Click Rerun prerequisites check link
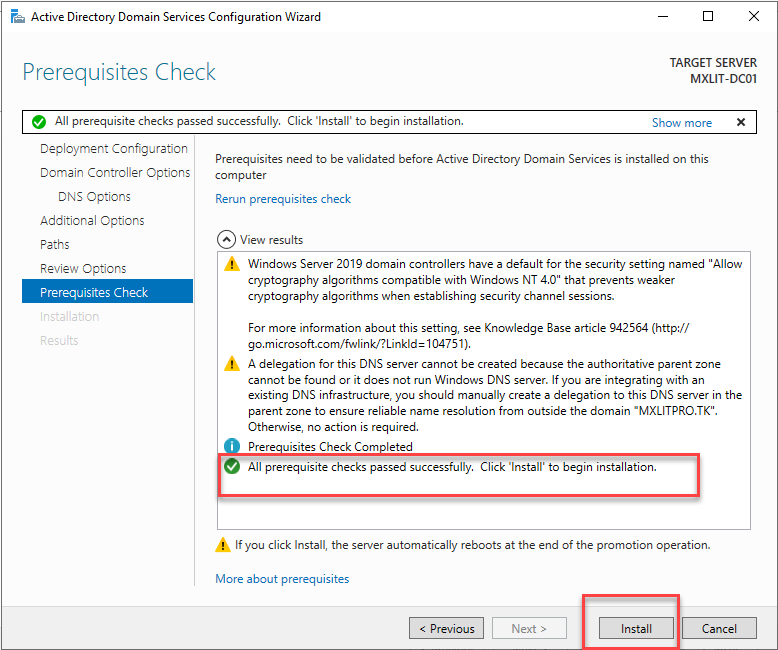The height and width of the screenshot is (650, 778). [283, 199]
